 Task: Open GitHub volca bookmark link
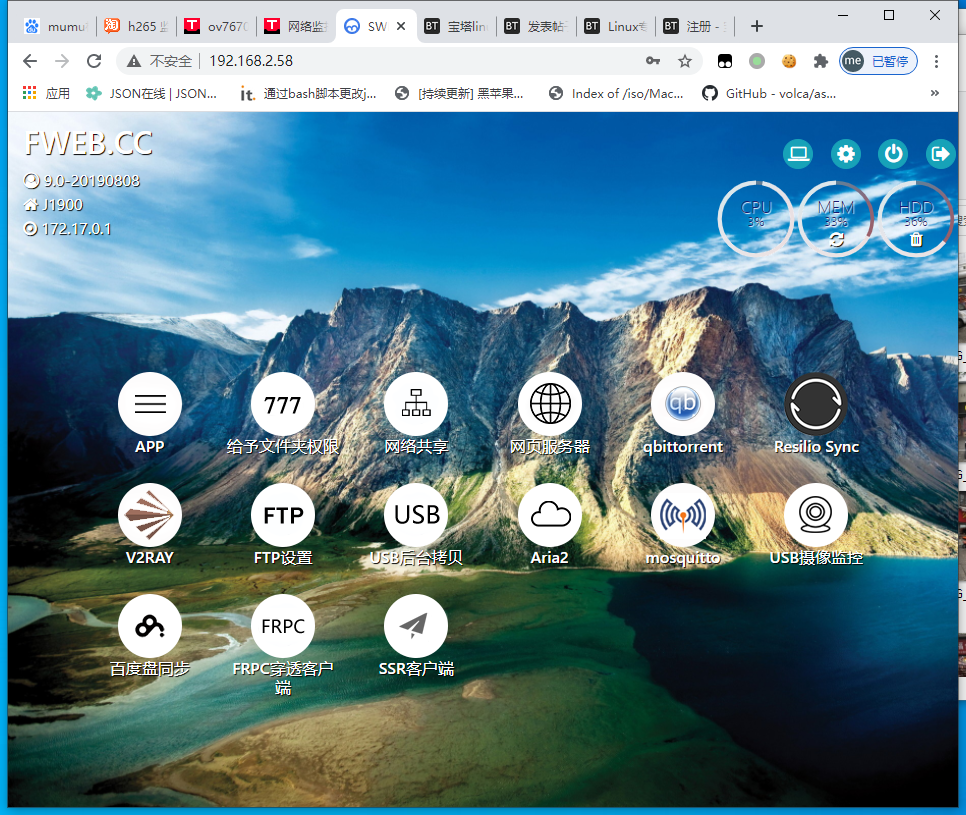tap(770, 93)
